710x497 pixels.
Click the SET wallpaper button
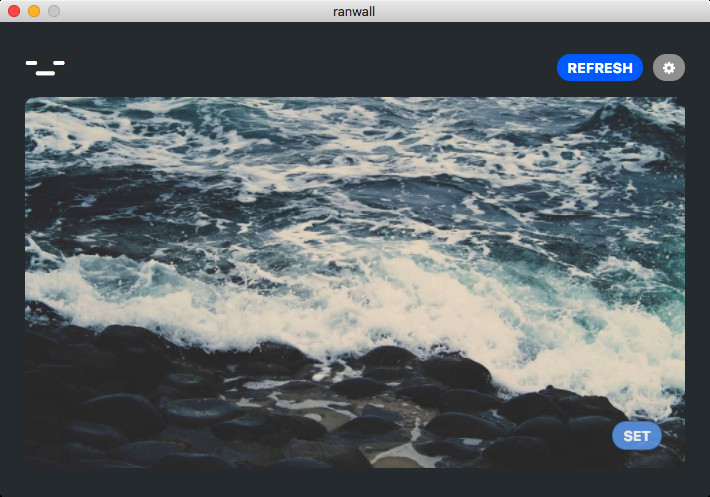coord(637,436)
